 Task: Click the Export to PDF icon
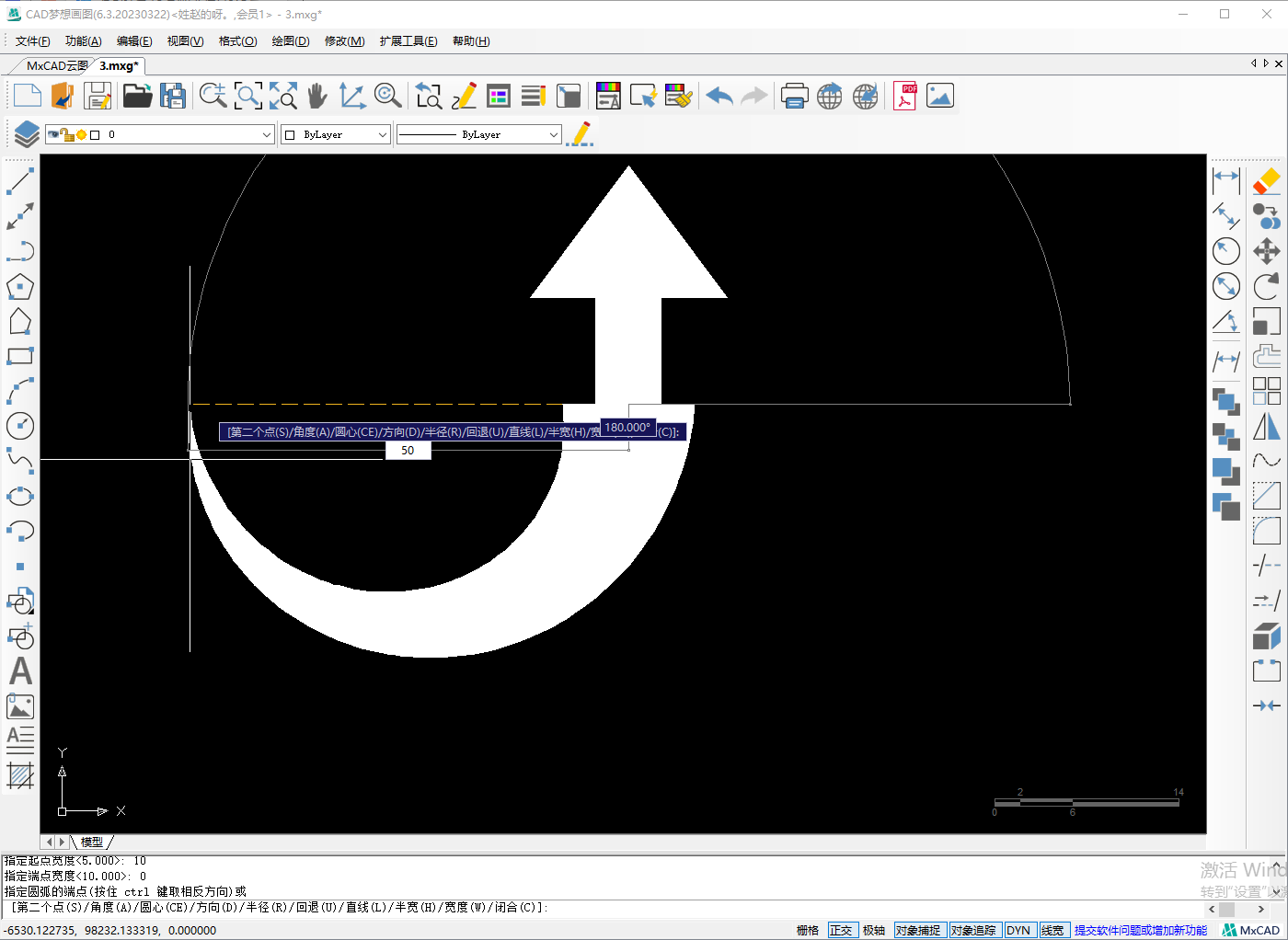(x=905, y=96)
